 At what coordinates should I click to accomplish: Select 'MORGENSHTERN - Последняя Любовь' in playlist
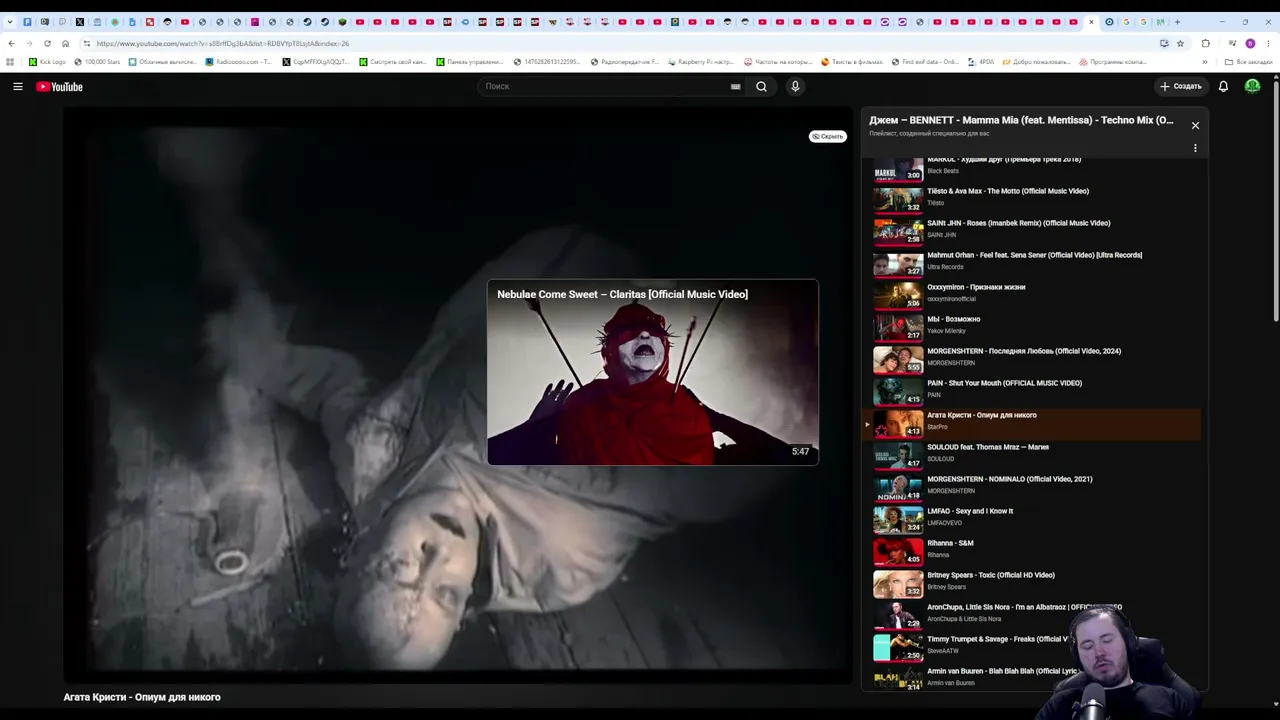point(1031,359)
